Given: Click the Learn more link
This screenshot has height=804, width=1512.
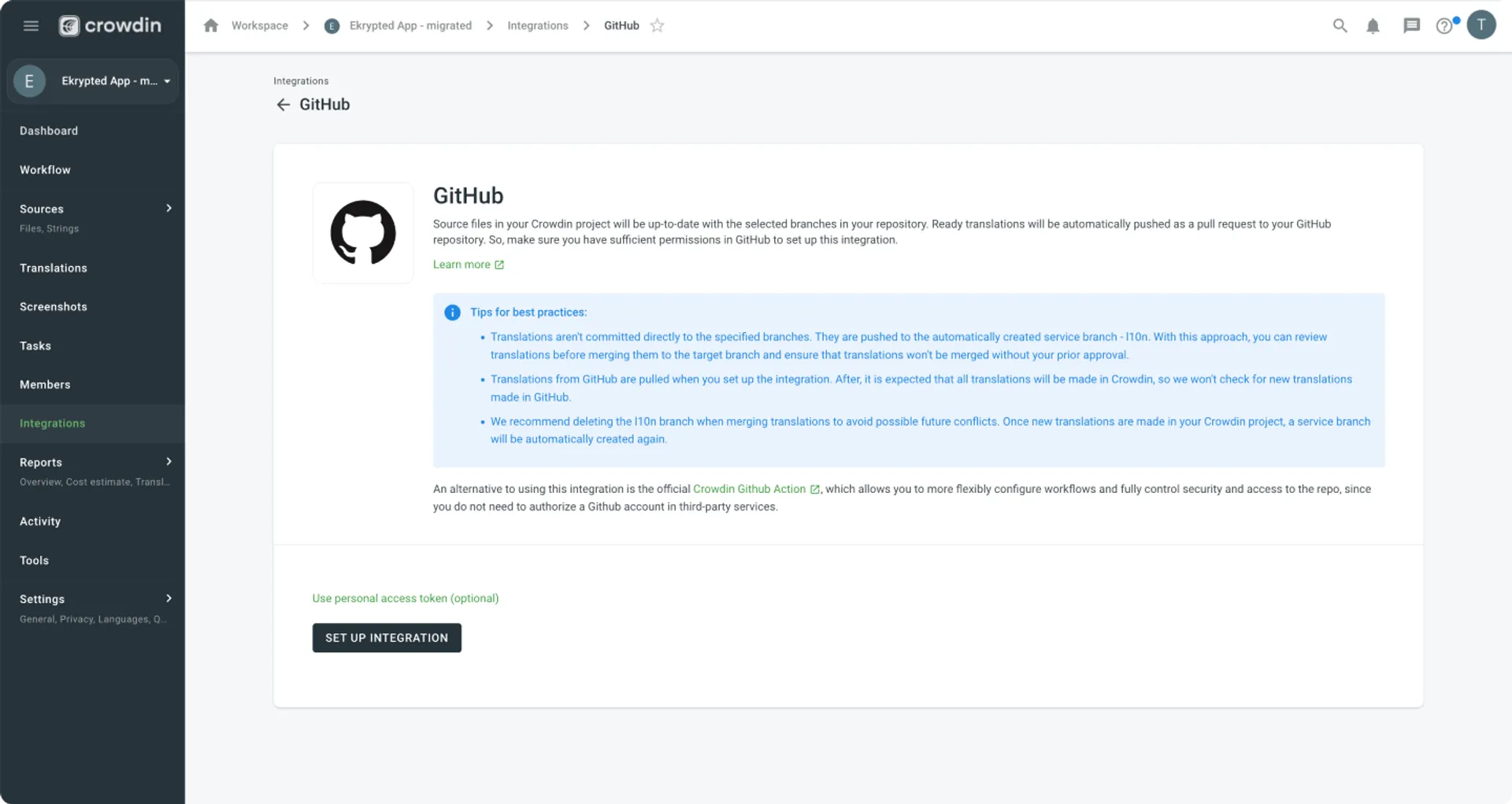Looking at the screenshot, I should (461, 265).
